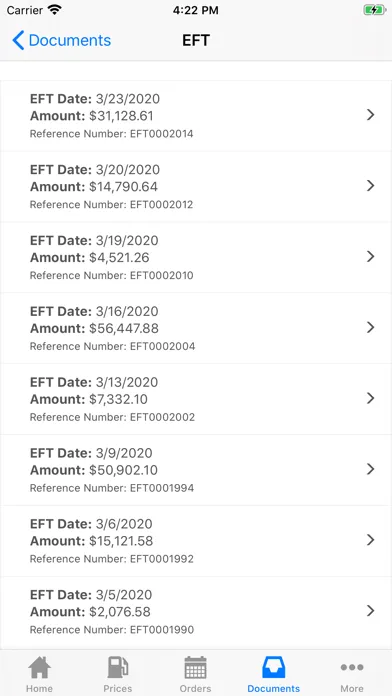
Task: Tap the EFT page title
Action: (196, 40)
